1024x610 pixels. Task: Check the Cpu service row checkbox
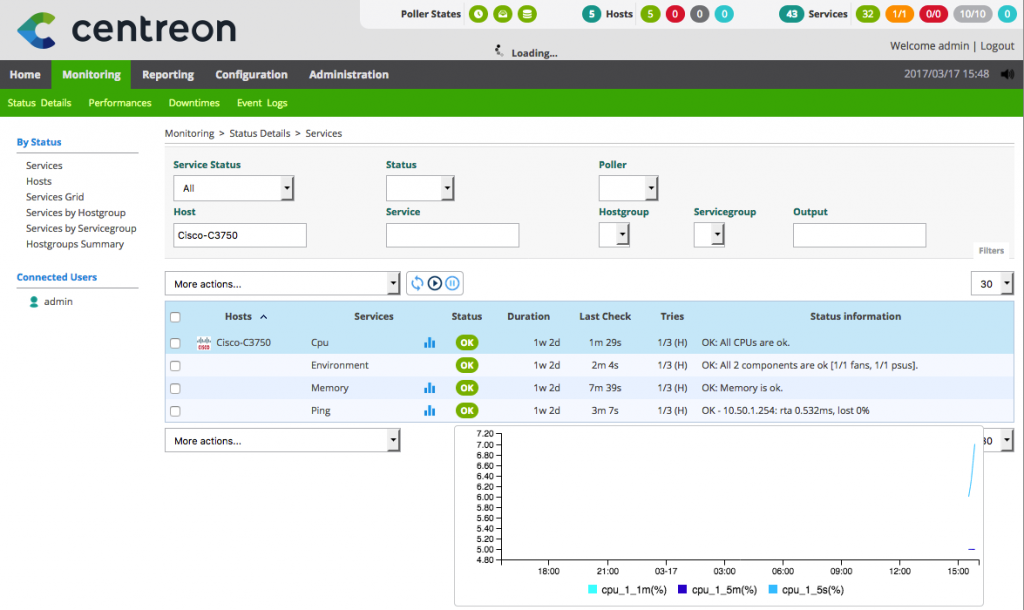coord(175,343)
